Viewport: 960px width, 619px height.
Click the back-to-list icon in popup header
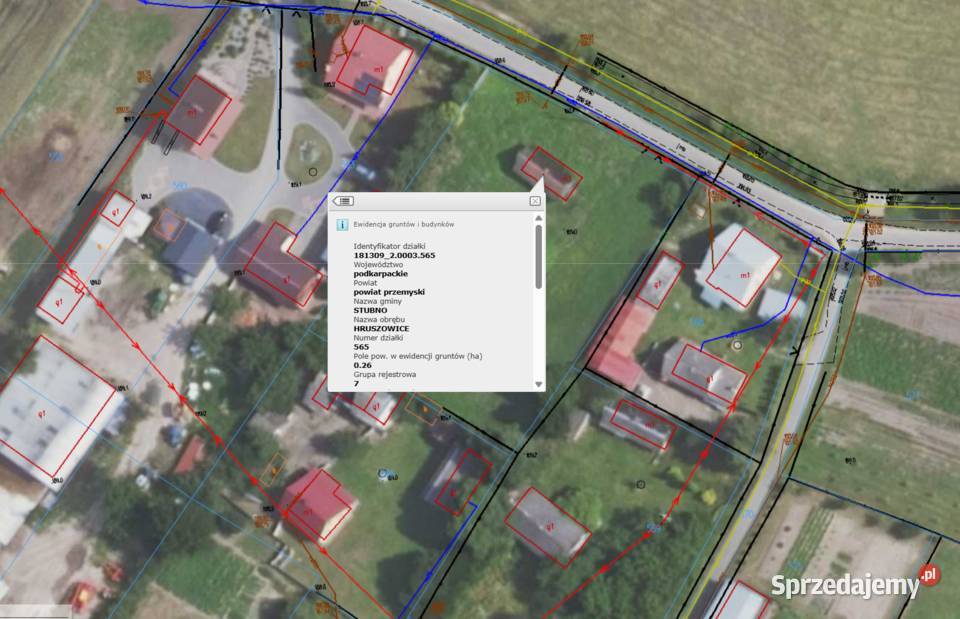click(344, 201)
